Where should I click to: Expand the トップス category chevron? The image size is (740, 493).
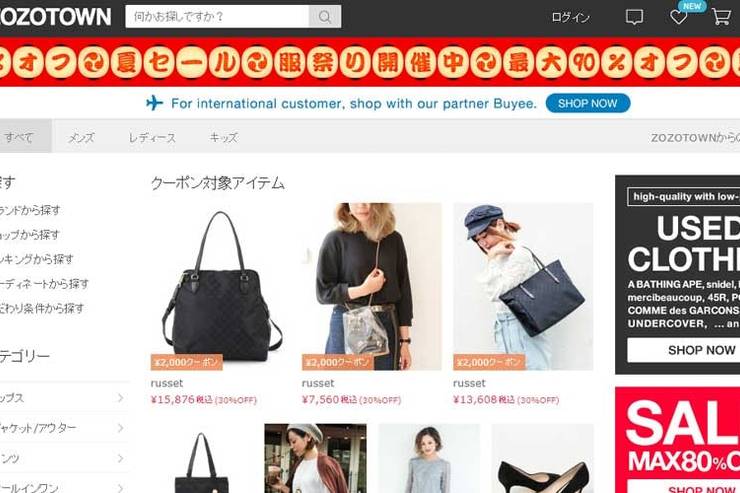click(x=120, y=398)
